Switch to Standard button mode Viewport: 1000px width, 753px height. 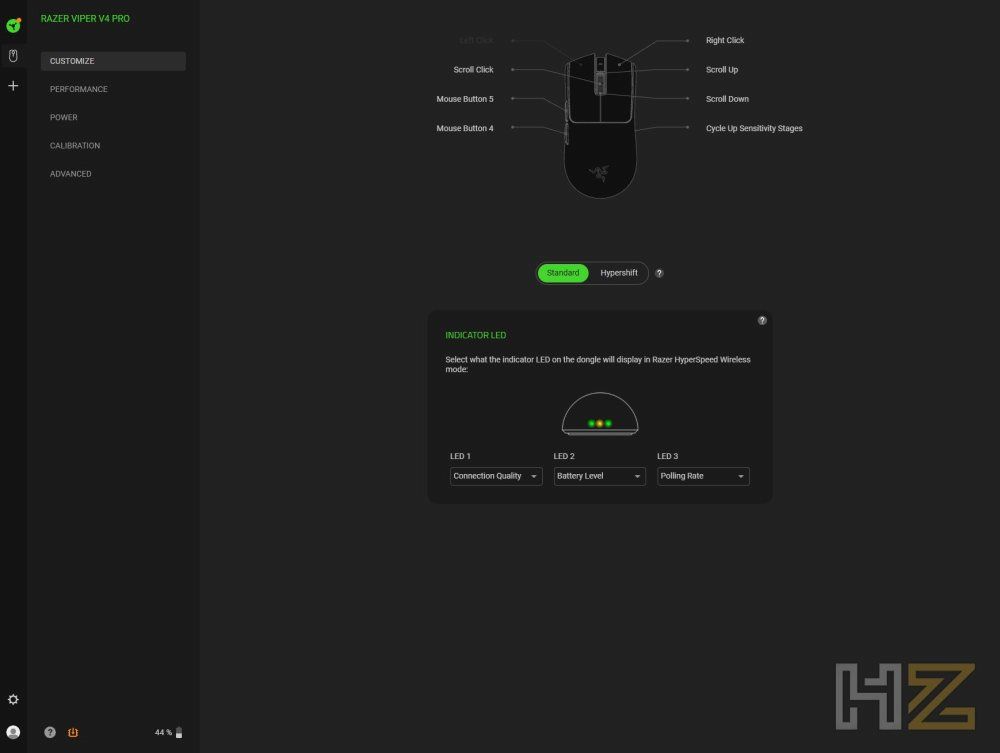562,273
